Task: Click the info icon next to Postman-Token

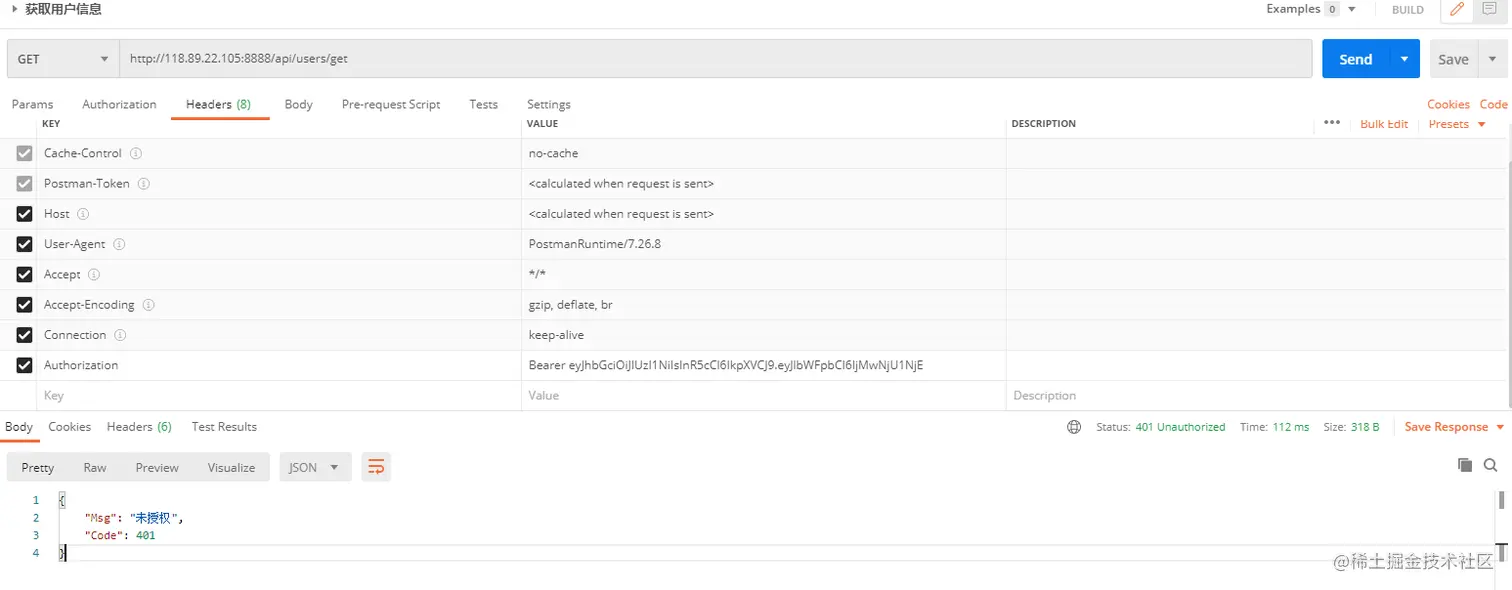Action: click(144, 184)
